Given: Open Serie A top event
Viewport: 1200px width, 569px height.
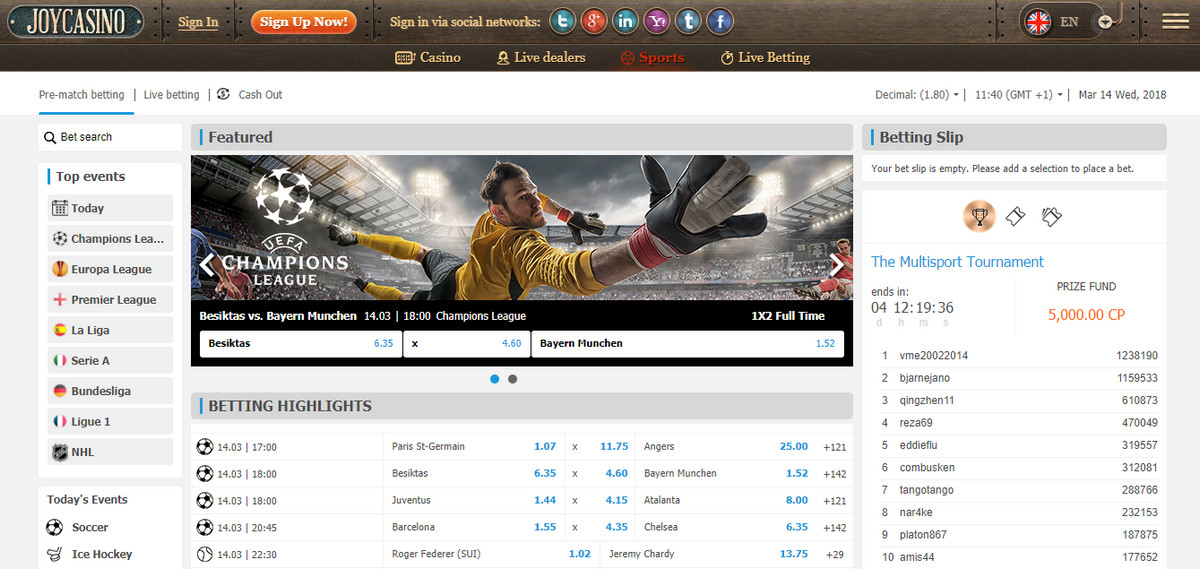Looking at the screenshot, I should [x=110, y=361].
